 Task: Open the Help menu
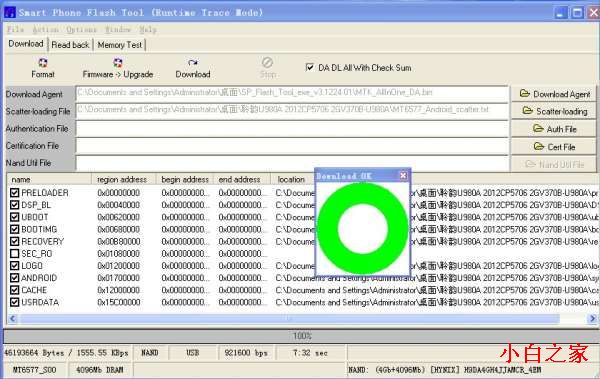point(148,29)
